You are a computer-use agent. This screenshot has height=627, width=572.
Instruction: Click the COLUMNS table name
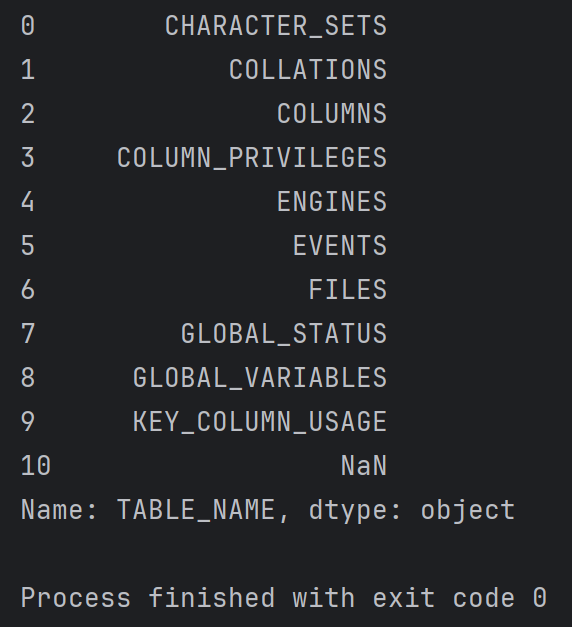point(332,114)
